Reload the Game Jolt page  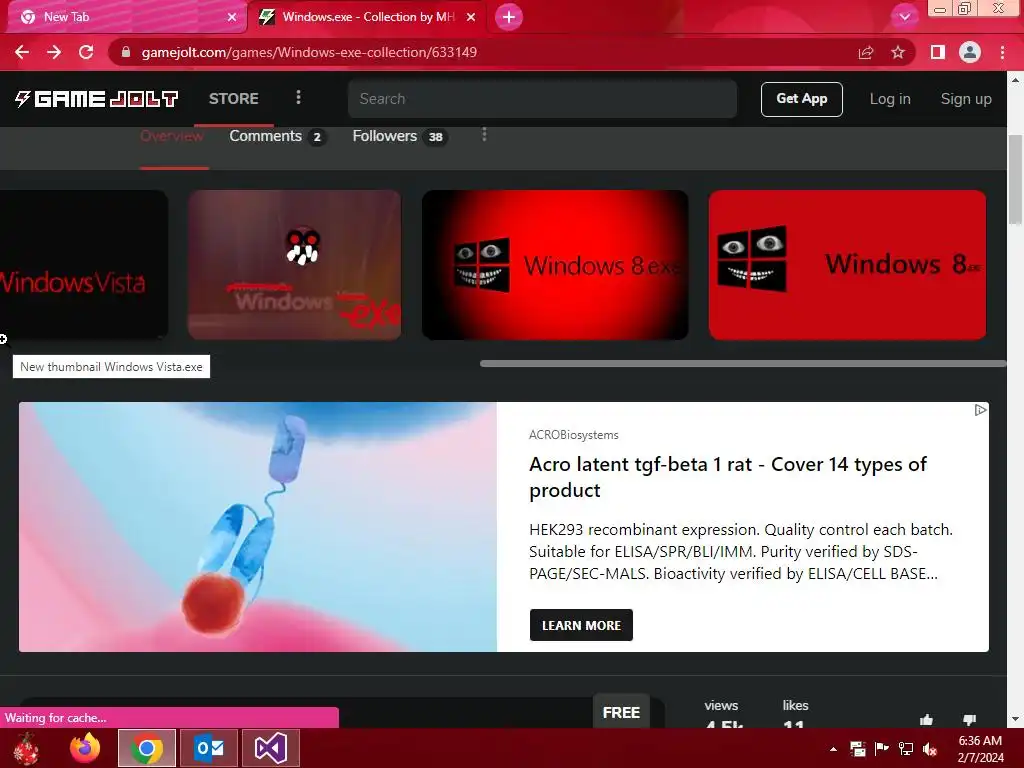[86, 52]
